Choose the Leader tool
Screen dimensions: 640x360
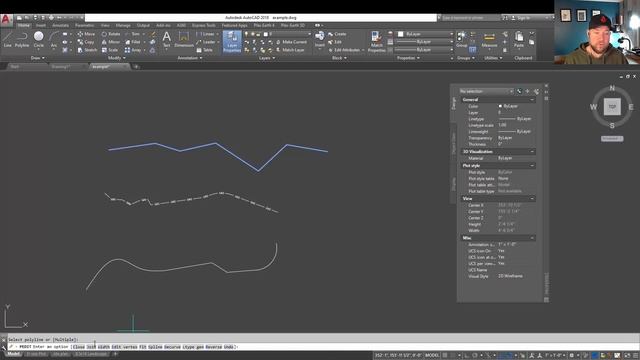(x=206, y=42)
